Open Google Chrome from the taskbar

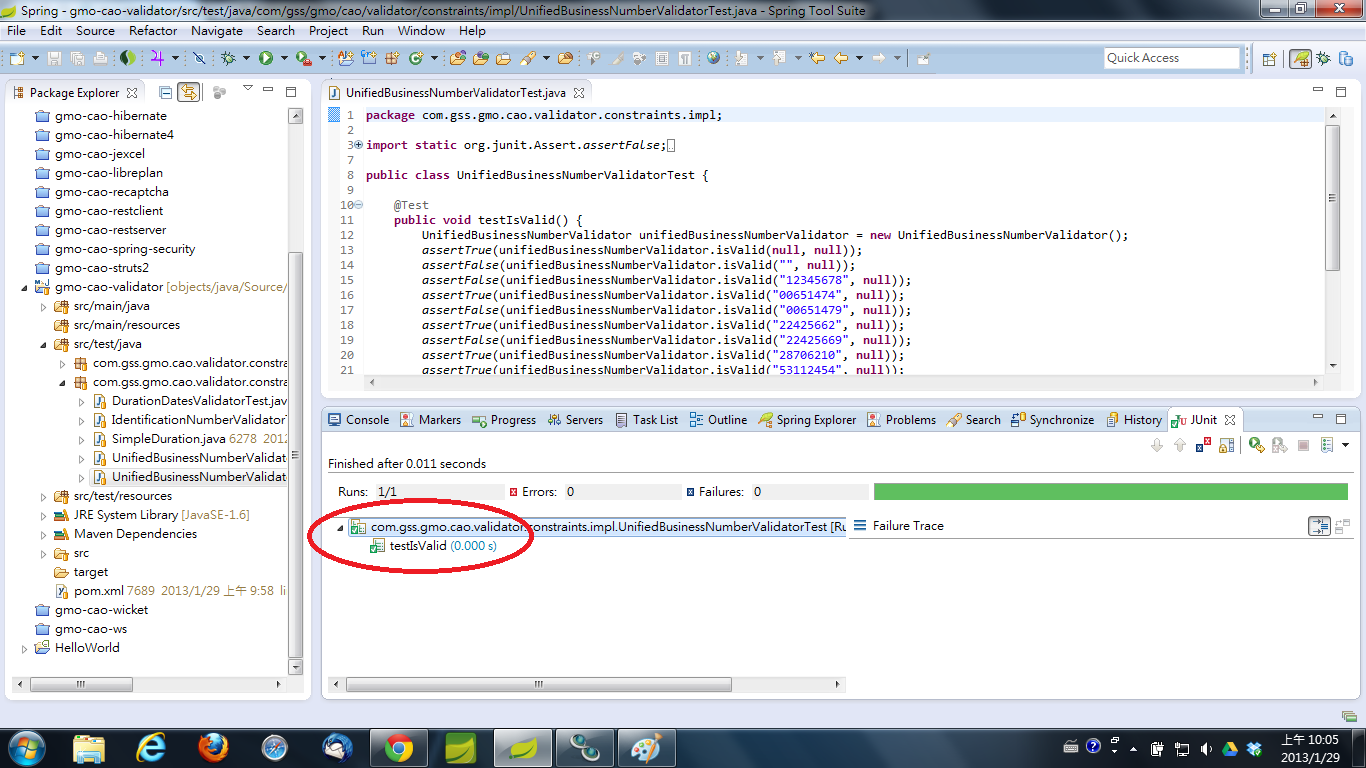coord(398,747)
